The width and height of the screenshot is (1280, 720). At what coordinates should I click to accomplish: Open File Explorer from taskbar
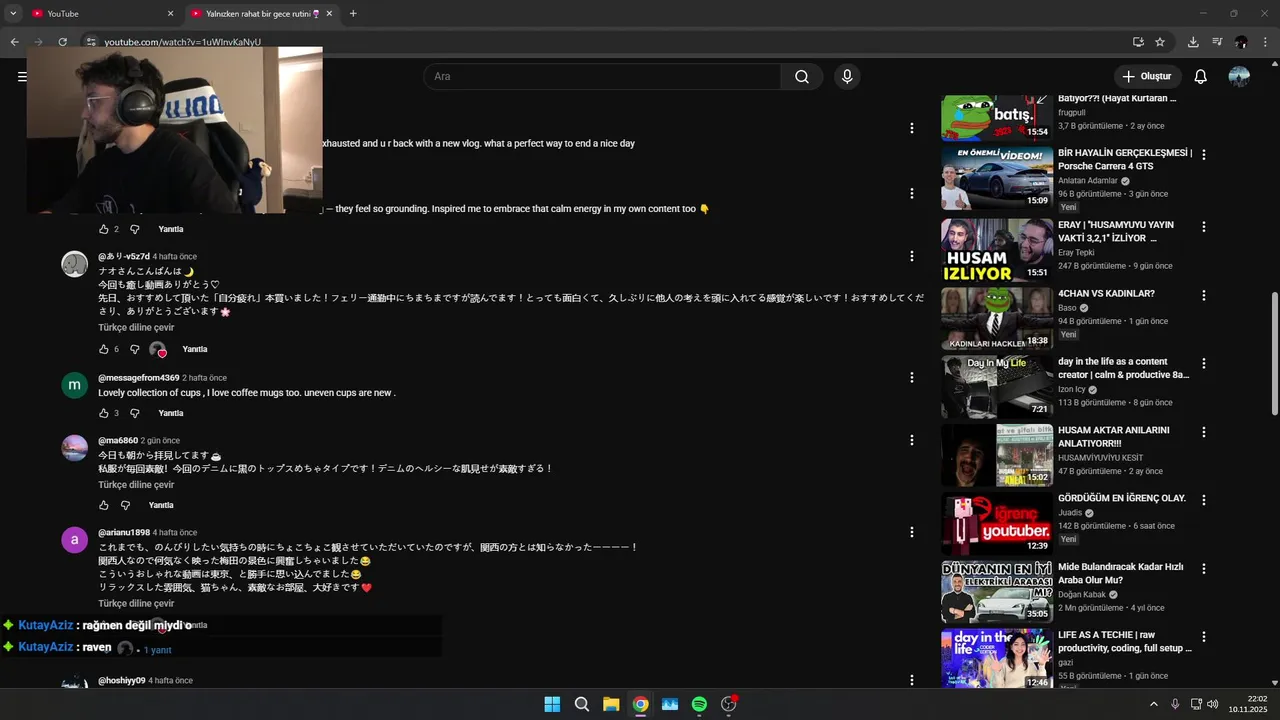tap(611, 704)
